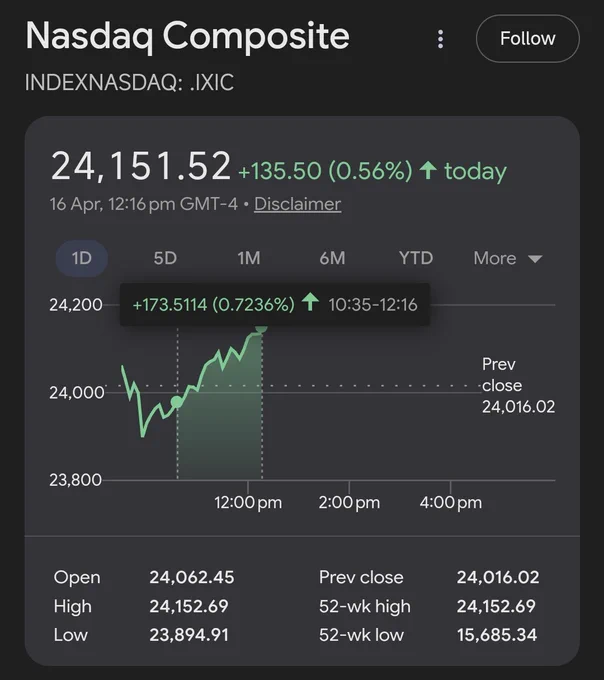Click the 4:00 pm axis label

(451, 503)
